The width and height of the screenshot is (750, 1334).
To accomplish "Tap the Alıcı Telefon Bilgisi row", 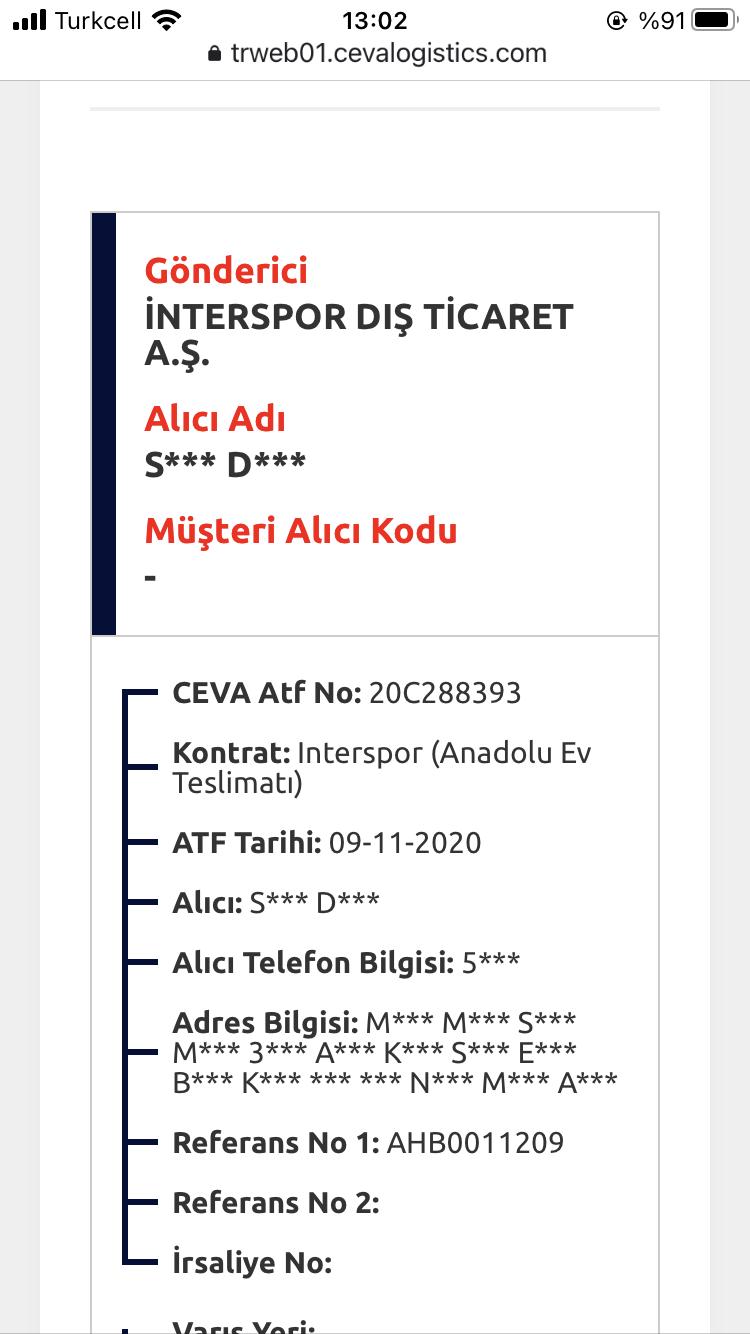I will [x=346, y=963].
